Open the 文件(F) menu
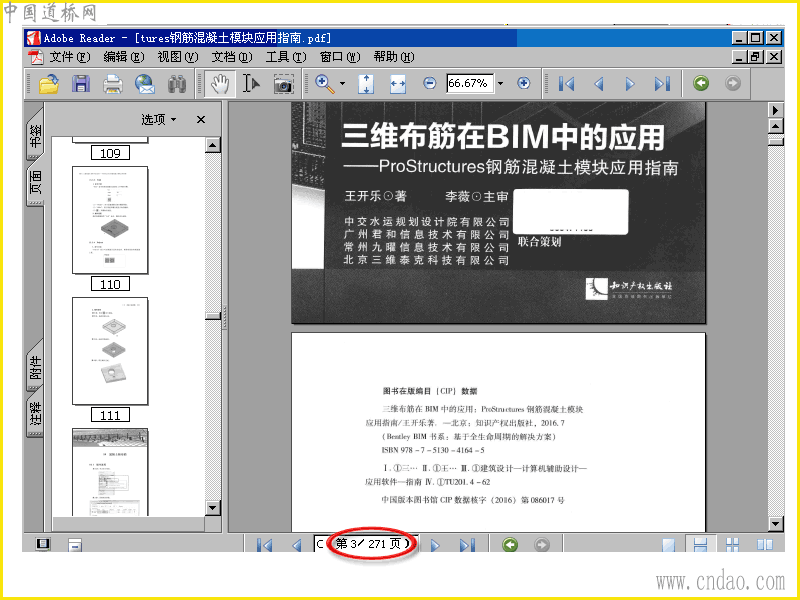The height and width of the screenshot is (600, 800). click(x=69, y=57)
